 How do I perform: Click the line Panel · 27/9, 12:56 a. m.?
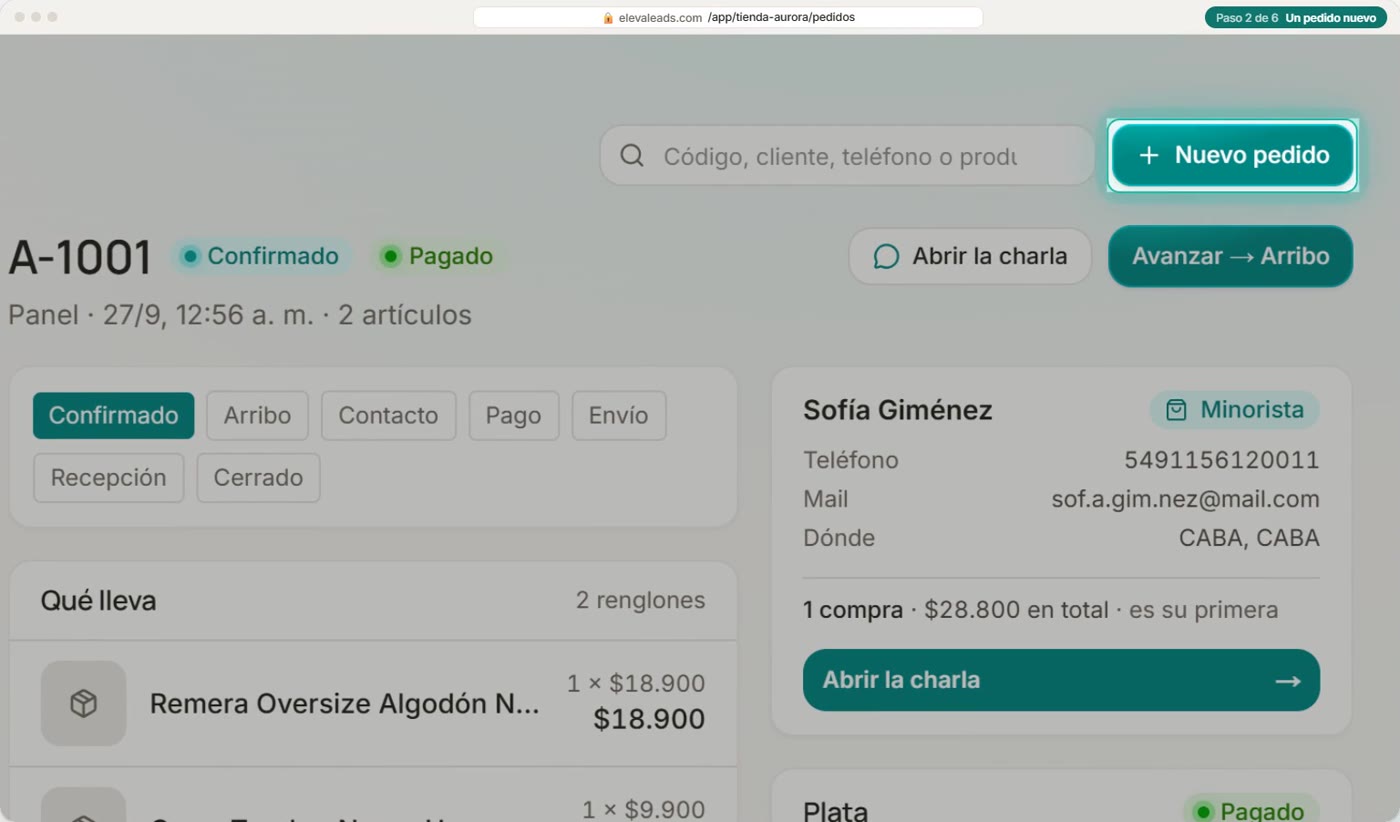(x=240, y=315)
